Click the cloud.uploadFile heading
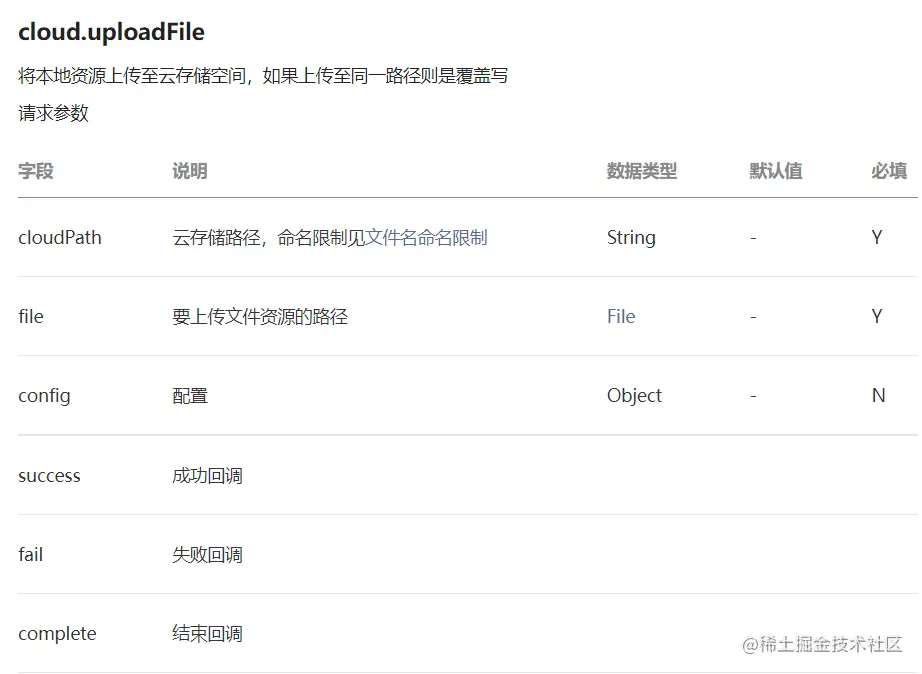This screenshot has width=922, height=674. click(111, 32)
